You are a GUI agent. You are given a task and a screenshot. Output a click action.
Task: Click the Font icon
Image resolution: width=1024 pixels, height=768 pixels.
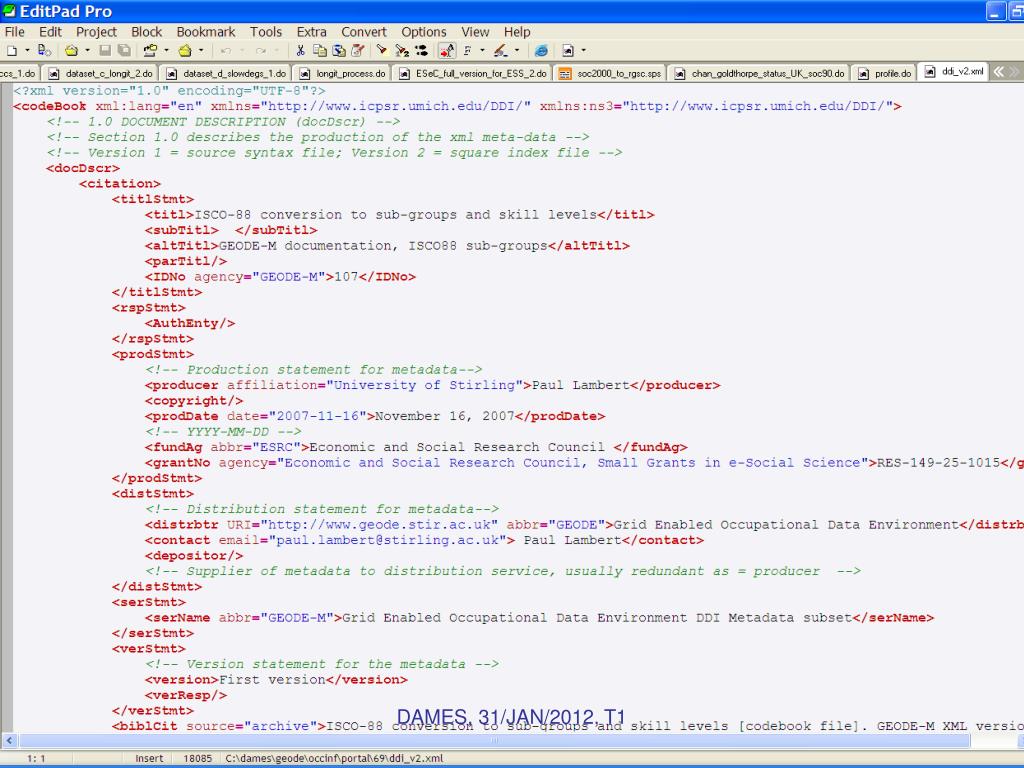click(x=468, y=50)
